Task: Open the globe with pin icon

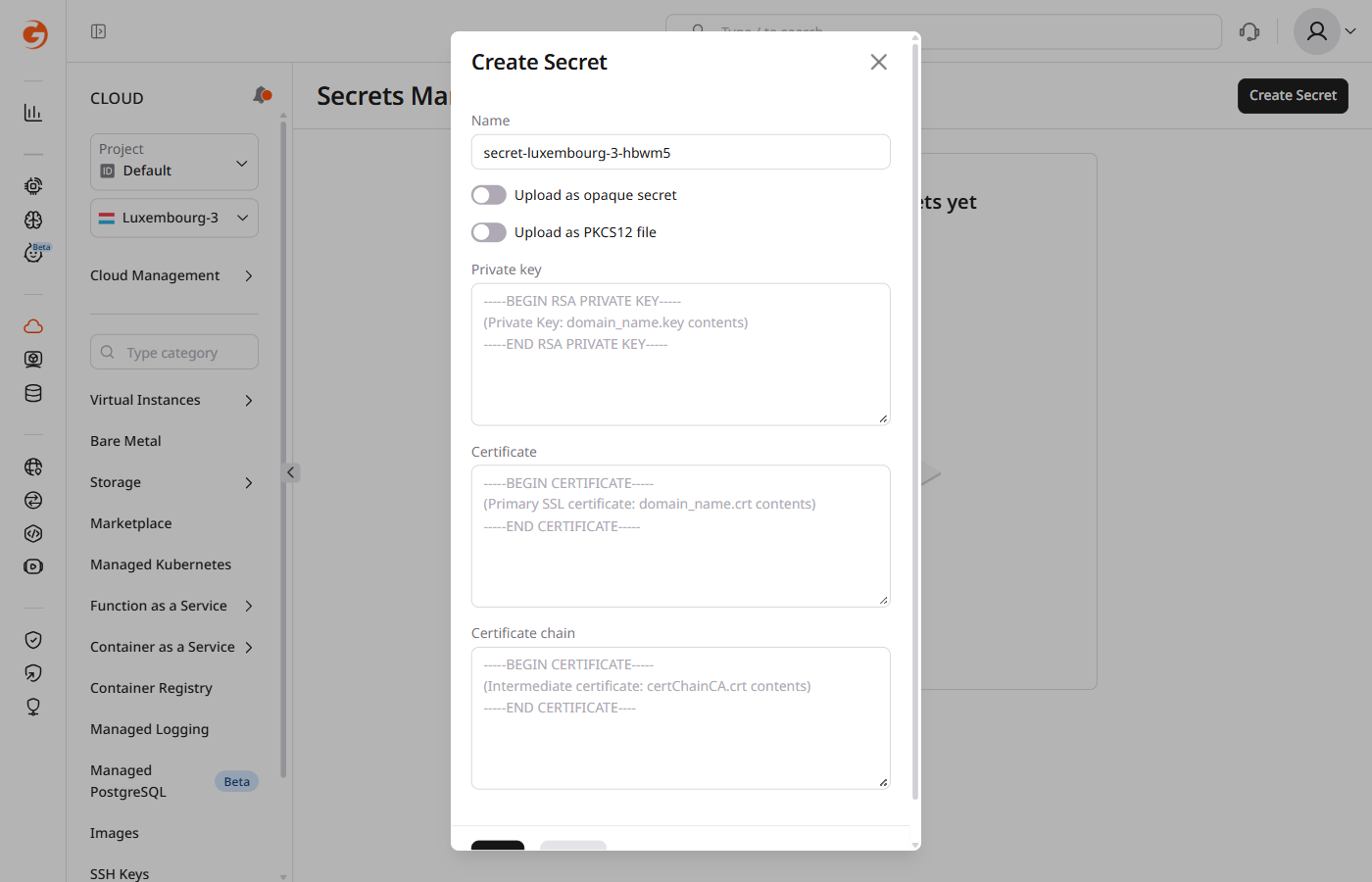Action: coord(33,466)
